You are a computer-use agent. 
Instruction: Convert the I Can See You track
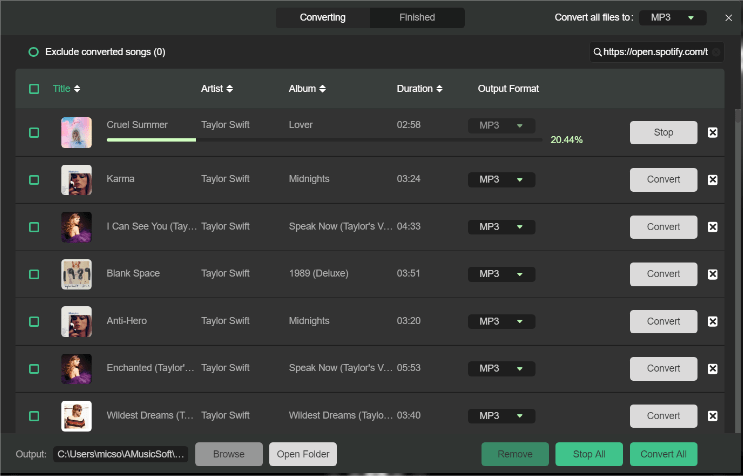tap(663, 227)
